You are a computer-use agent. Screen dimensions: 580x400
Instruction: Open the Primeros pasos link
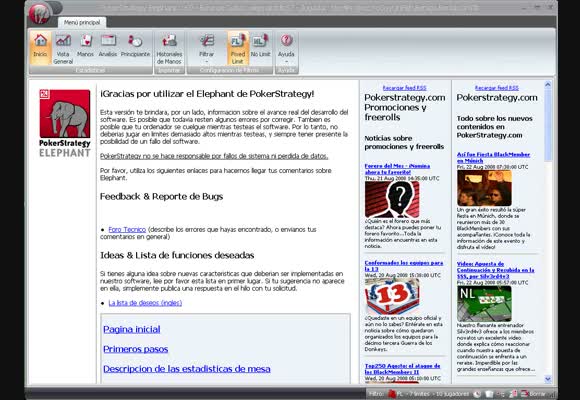135,349
